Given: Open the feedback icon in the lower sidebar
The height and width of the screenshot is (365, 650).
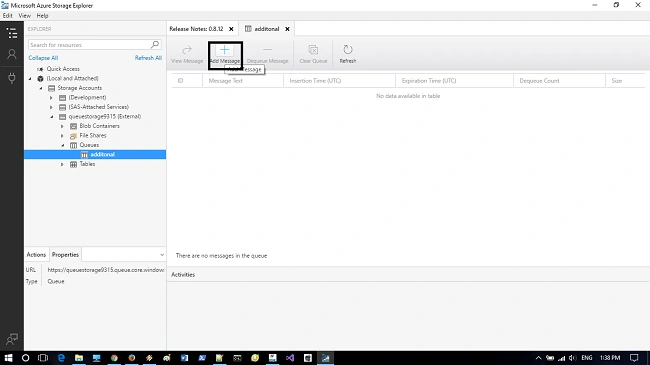Looking at the screenshot, I should point(12,339).
